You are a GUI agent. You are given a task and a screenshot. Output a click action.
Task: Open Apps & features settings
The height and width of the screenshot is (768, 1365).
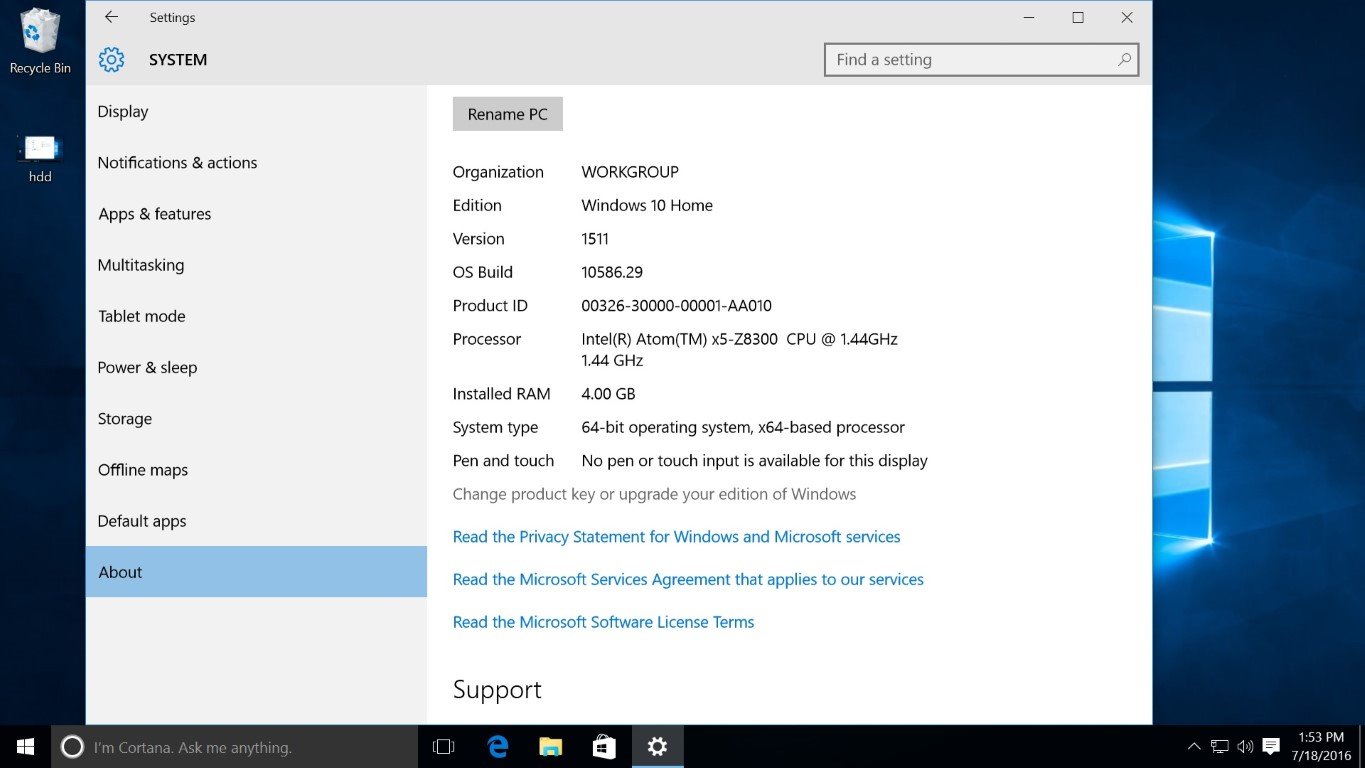256,214
